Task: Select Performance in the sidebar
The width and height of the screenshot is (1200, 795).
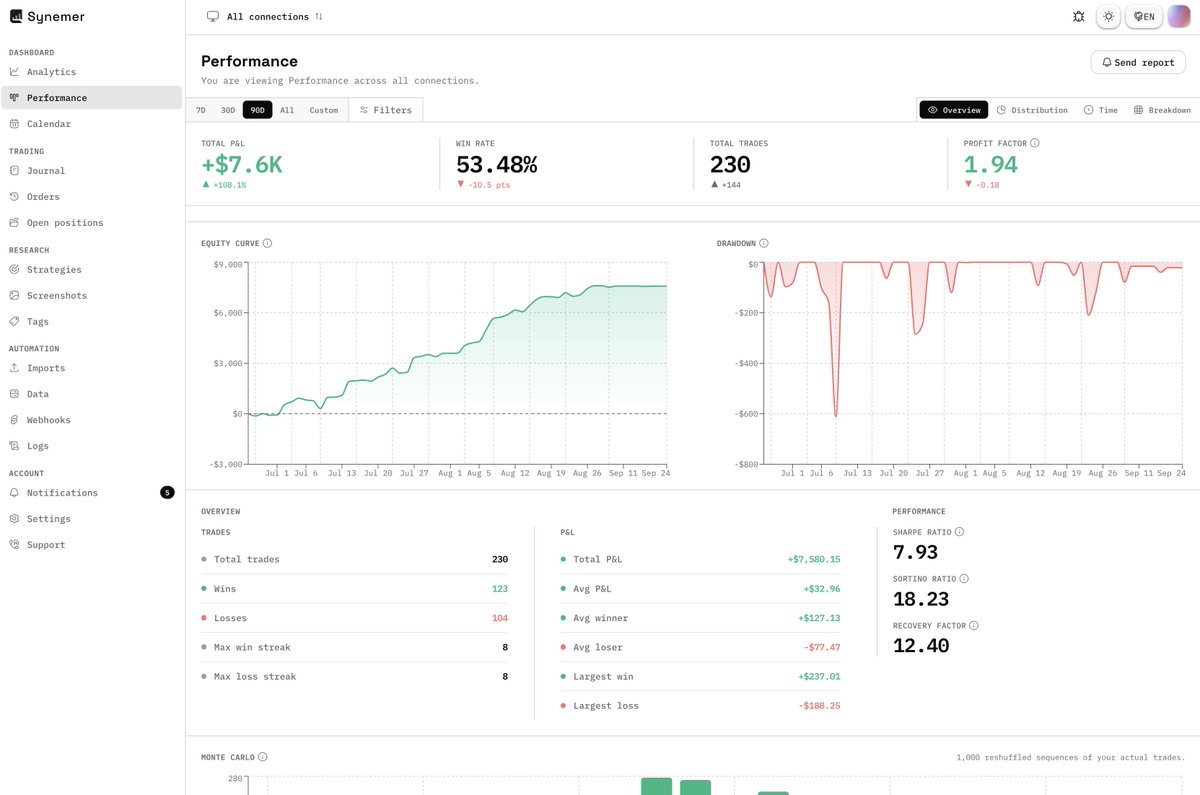Action: click(91, 98)
